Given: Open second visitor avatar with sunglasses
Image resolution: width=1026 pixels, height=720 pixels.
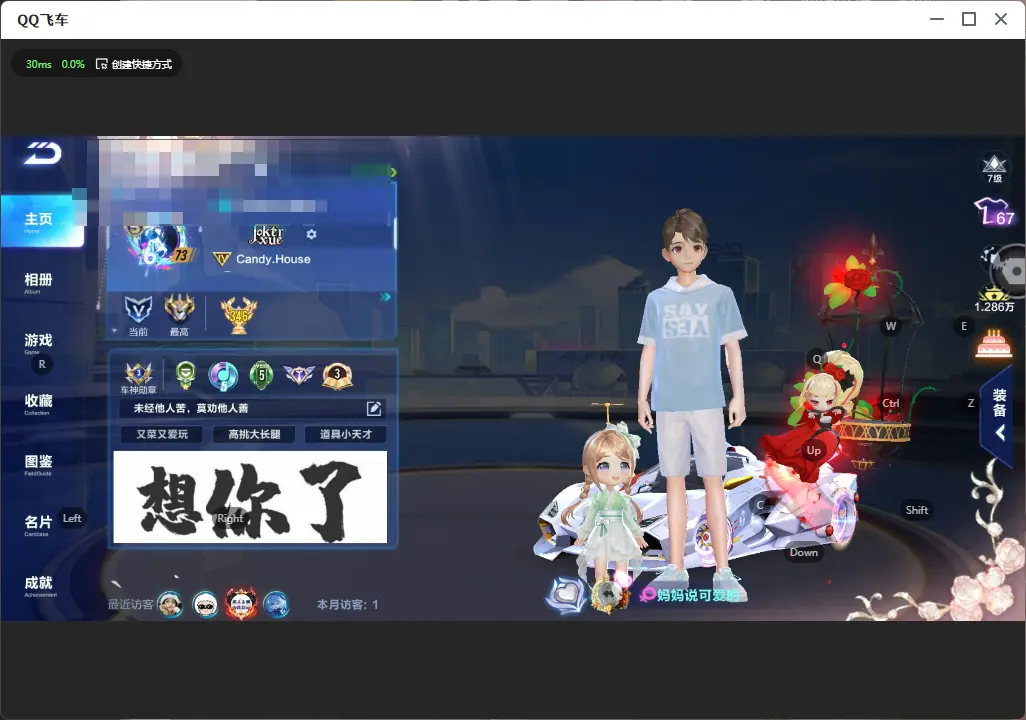Looking at the screenshot, I should click(205, 605).
